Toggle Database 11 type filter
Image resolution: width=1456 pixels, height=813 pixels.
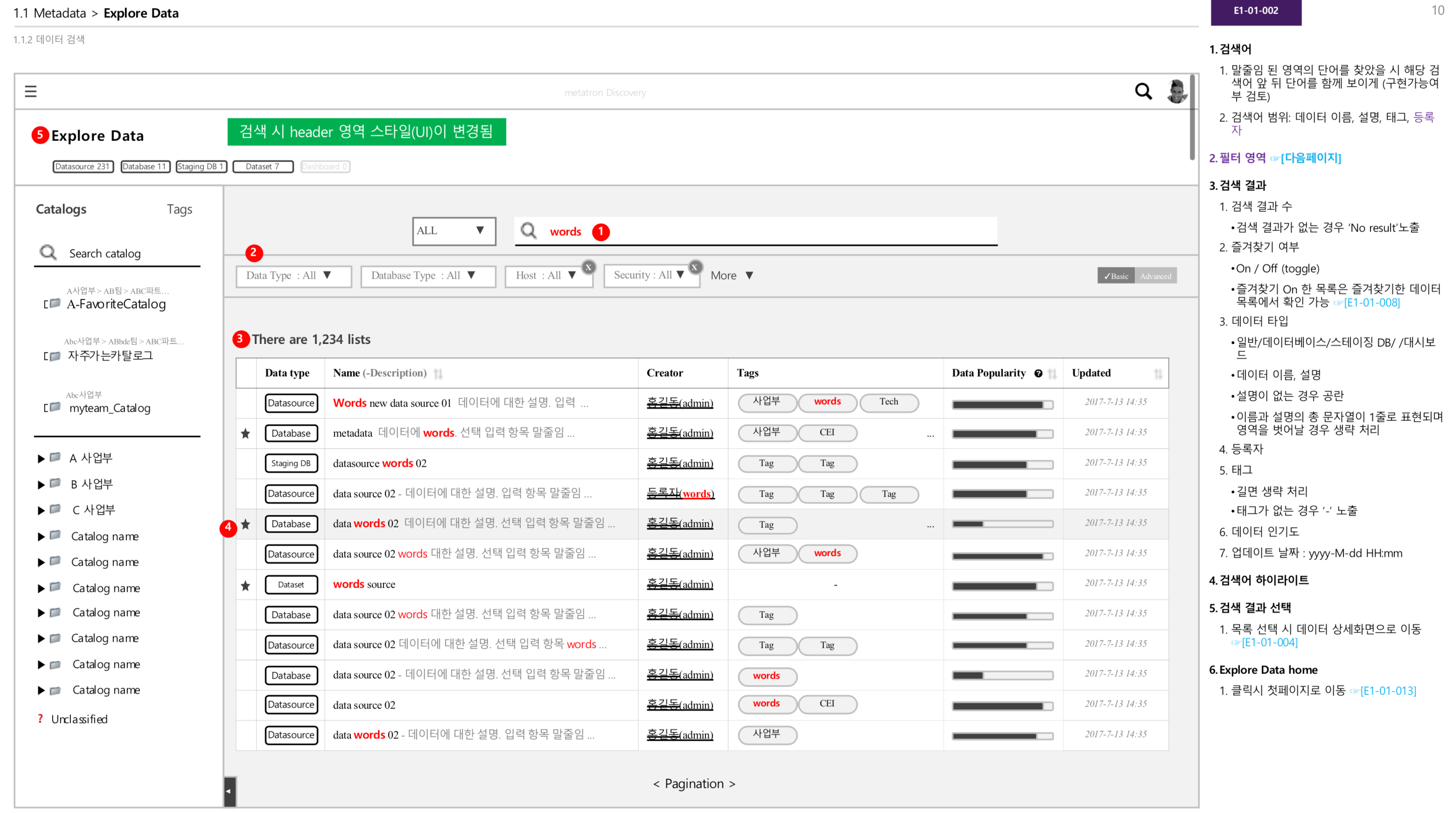coord(145,166)
